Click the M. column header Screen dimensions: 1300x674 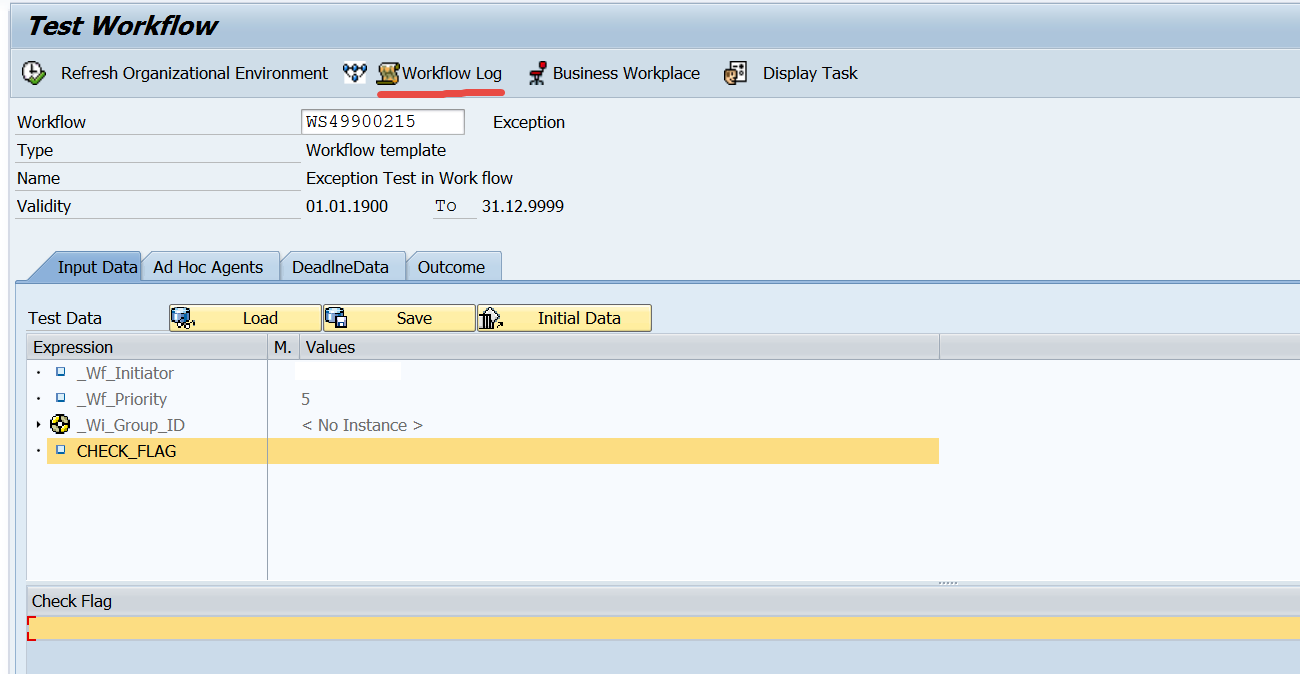[283, 347]
